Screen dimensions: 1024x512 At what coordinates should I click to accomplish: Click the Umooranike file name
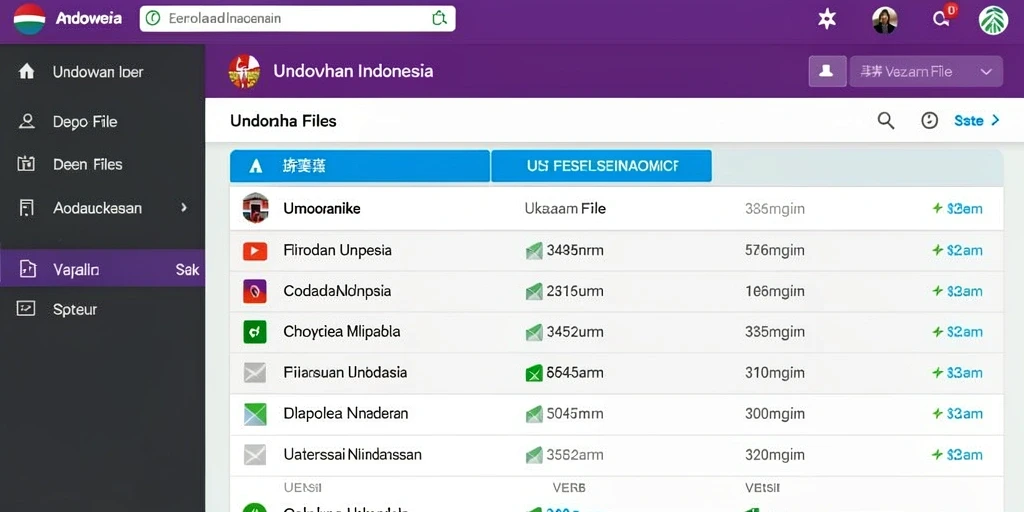pyautogui.click(x=322, y=208)
